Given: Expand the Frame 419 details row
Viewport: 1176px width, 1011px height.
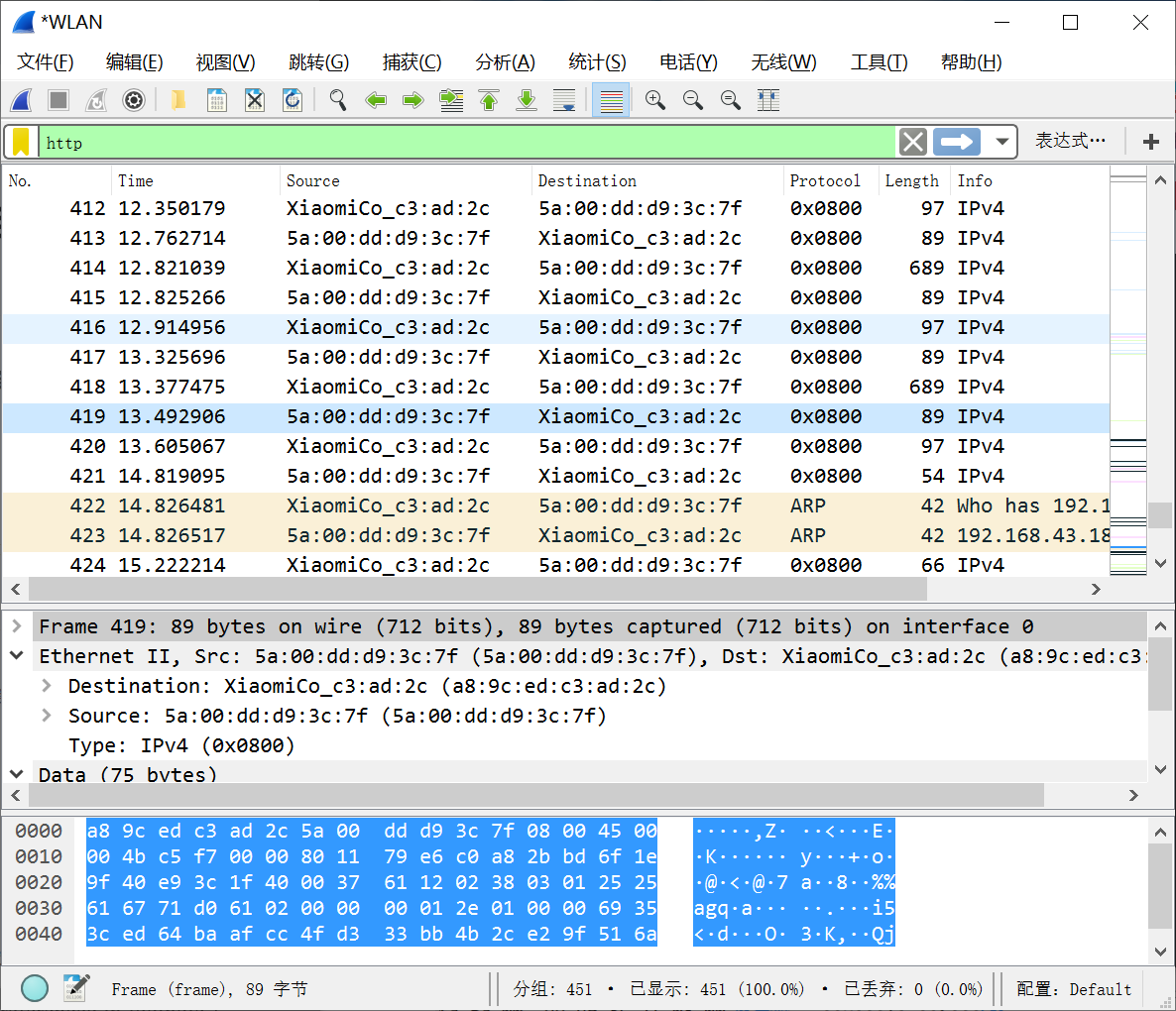Looking at the screenshot, I should click(x=17, y=625).
